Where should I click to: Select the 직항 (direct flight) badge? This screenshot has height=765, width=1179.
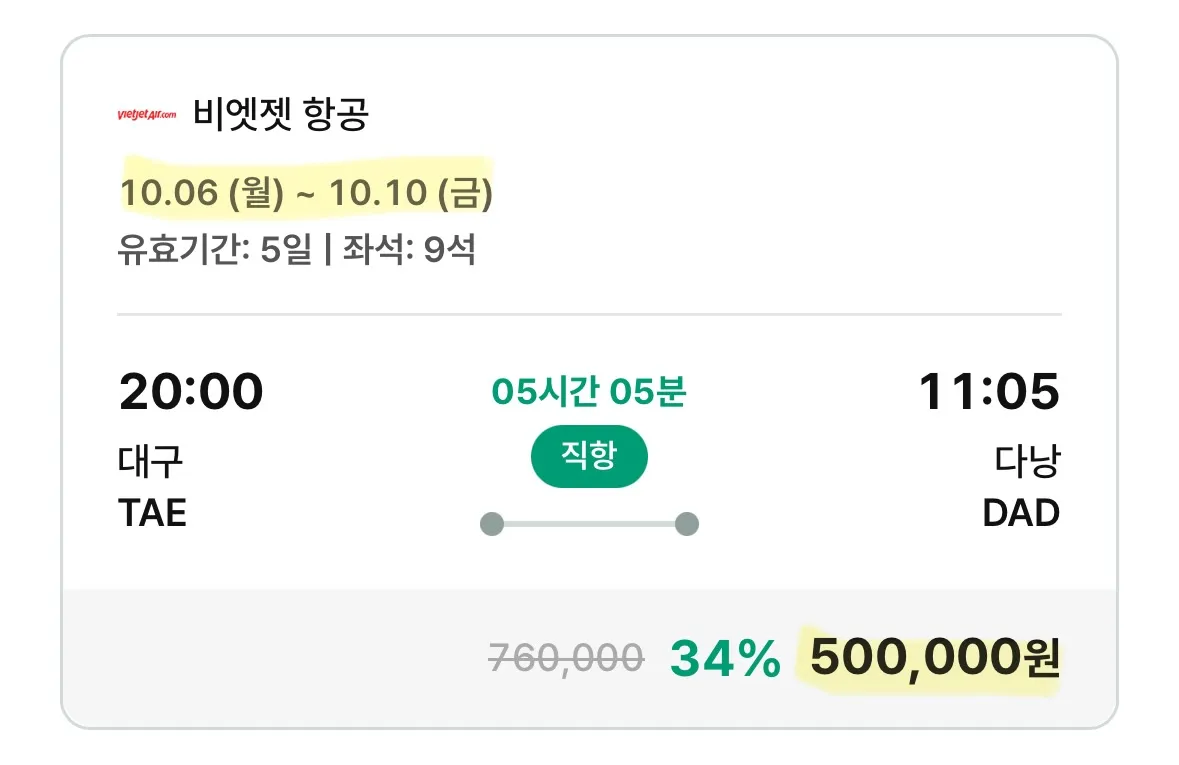pyautogui.click(x=589, y=456)
